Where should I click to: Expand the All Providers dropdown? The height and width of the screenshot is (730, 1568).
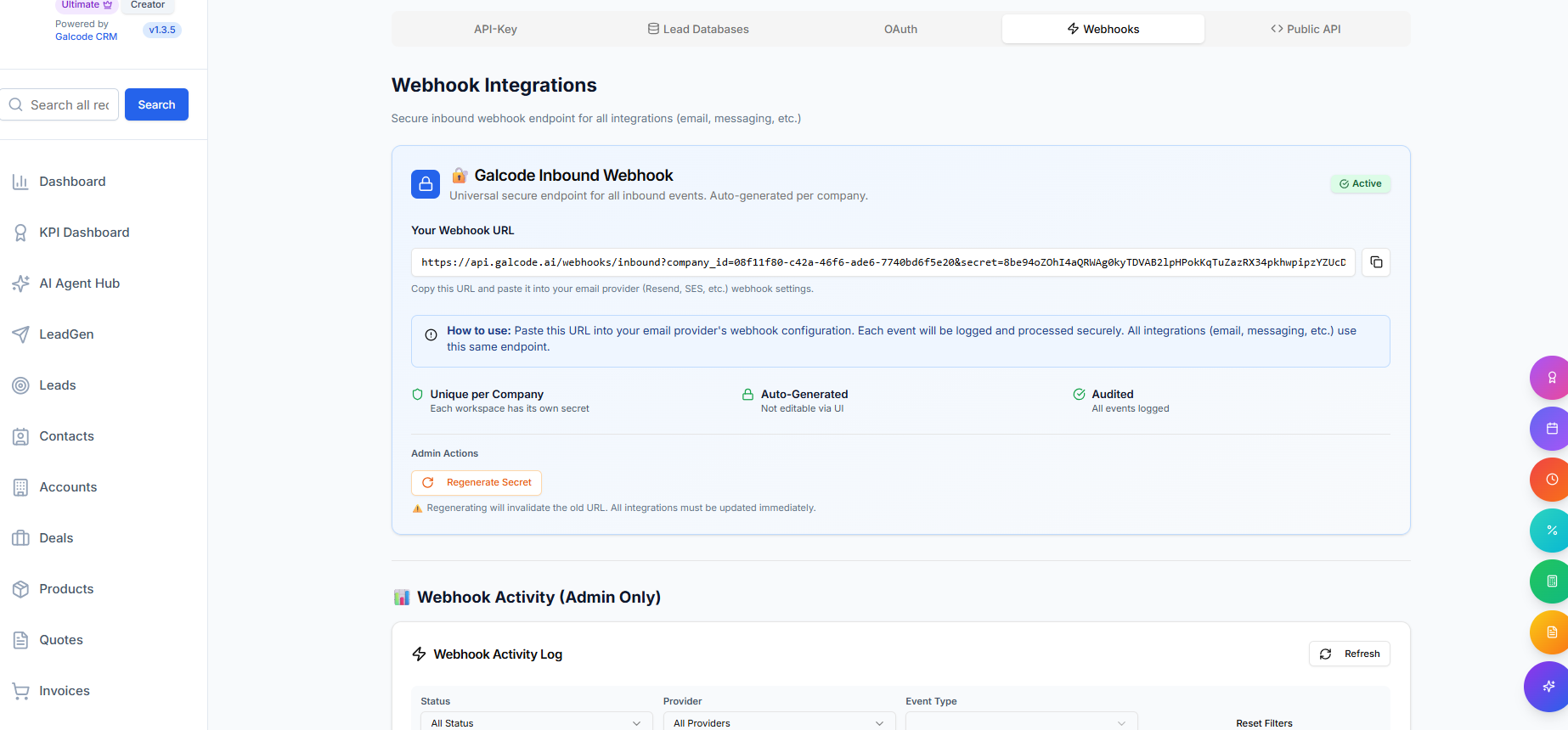point(779,722)
